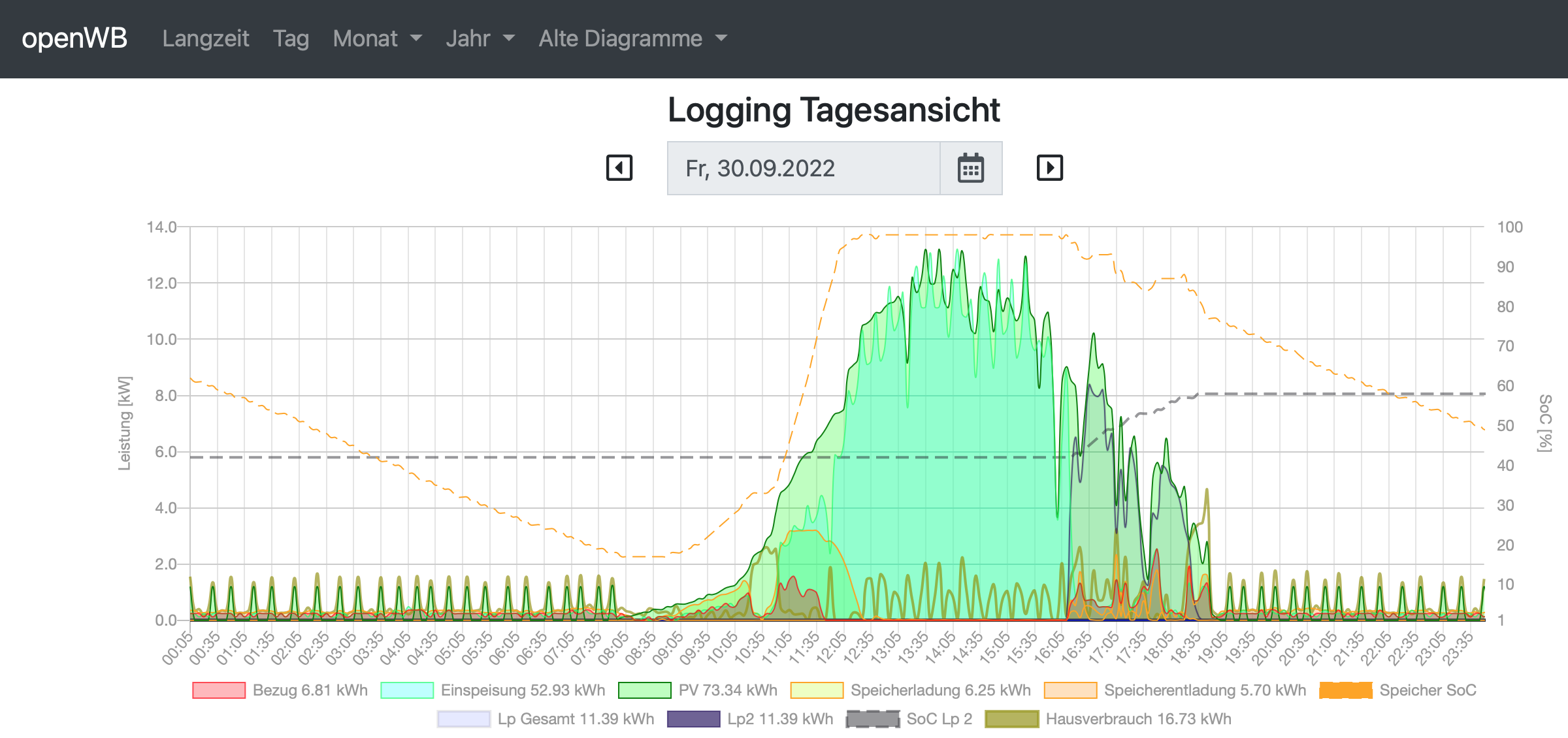The width and height of the screenshot is (1568, 738).
Task: Open the Alte Diagramme dropdown
Action: tap(632, 39)
